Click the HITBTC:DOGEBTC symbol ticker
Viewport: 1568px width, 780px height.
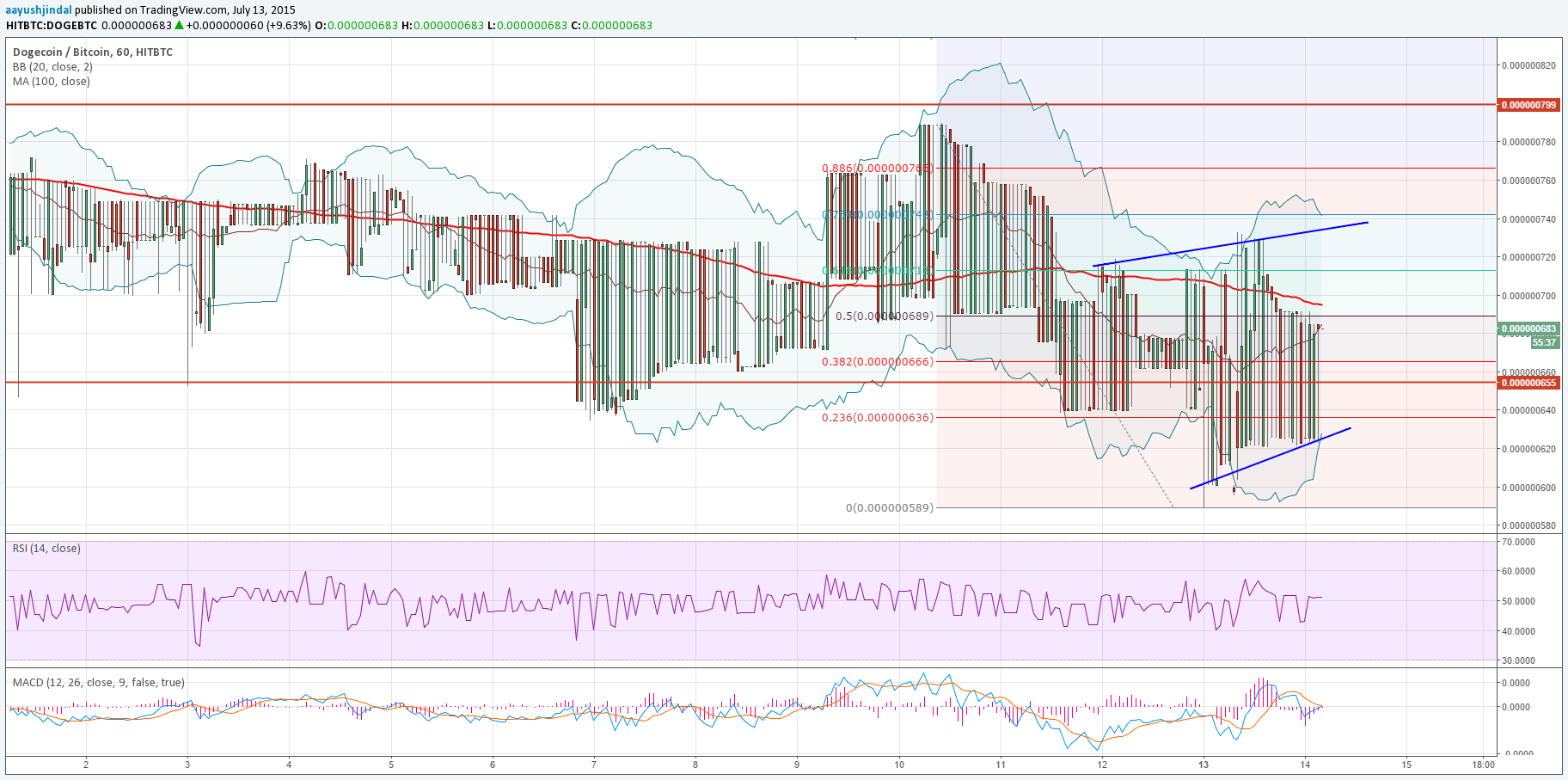pos(52,26)
